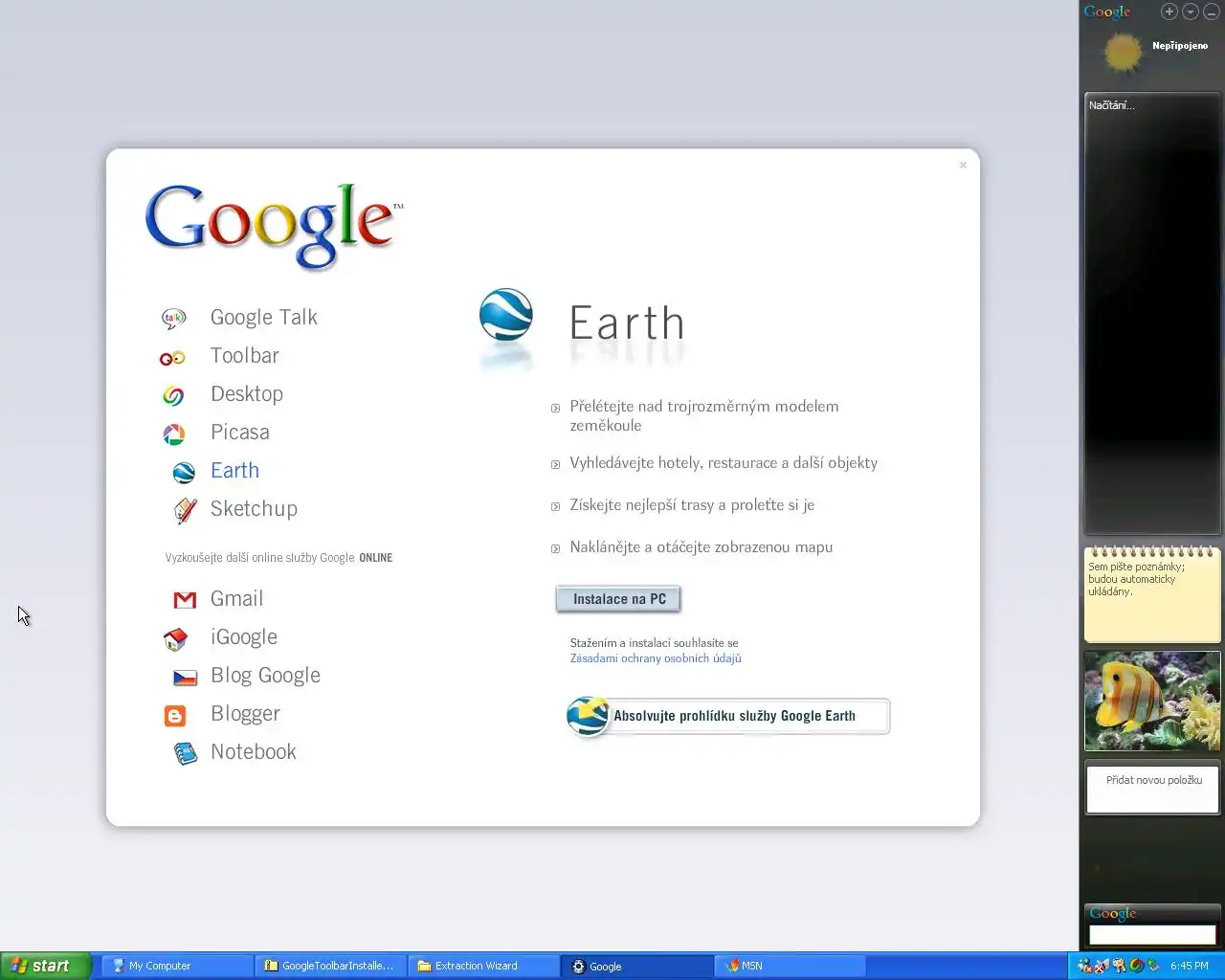
Task: Click the MSN Messenger butterfly tray icon
Action: [1102, 966]
